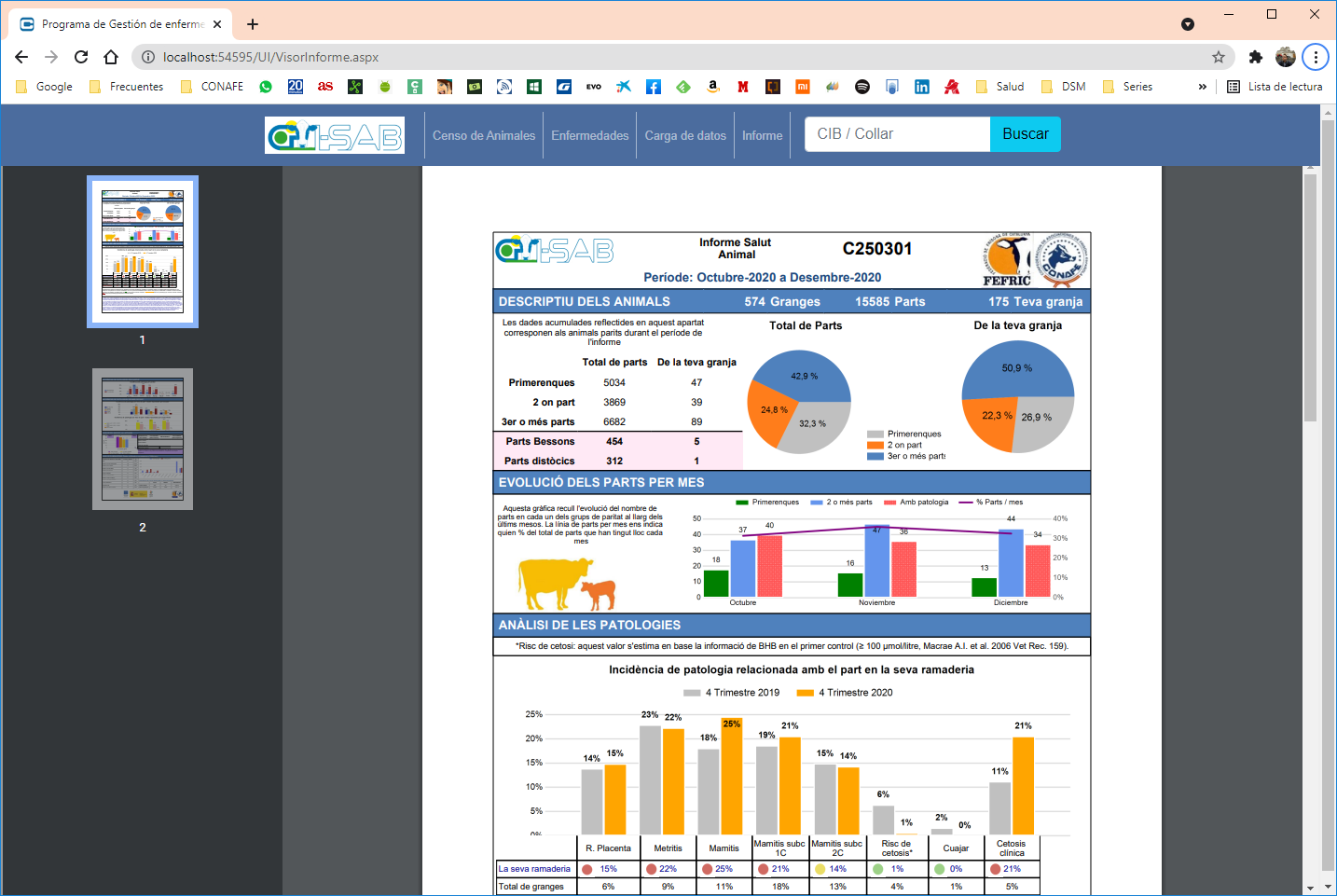Open Spotify bookmark icon
1337x896 pixels.
point(862,87)
